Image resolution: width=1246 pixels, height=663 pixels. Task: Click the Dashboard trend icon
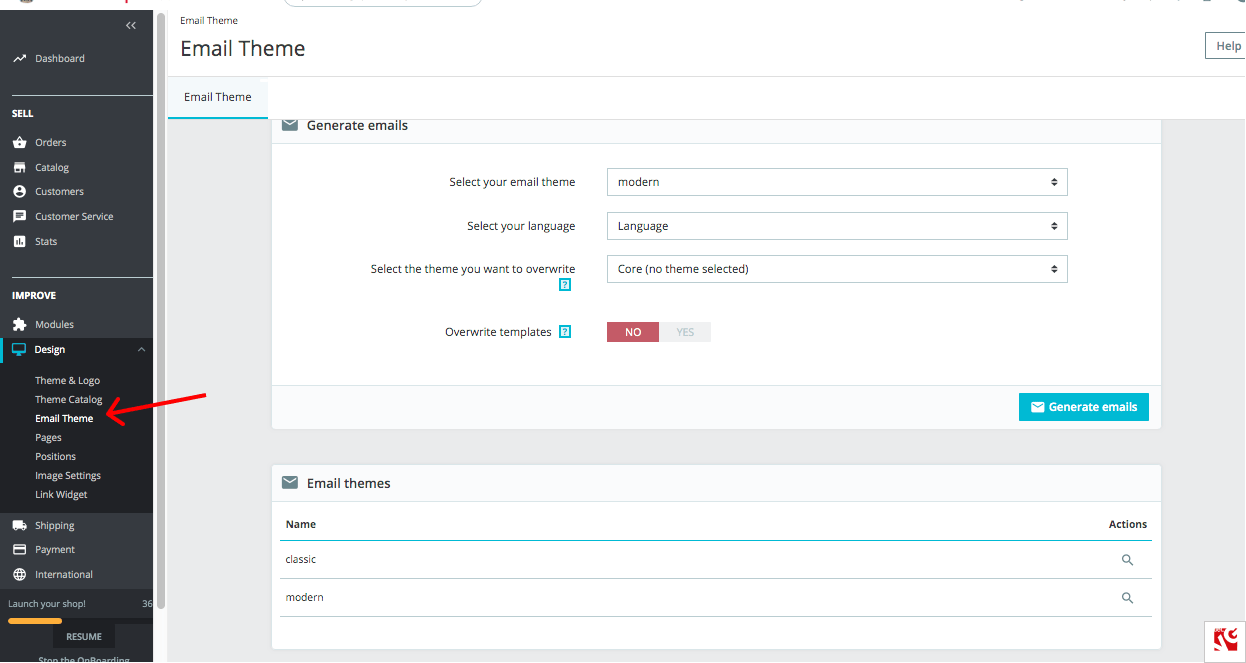click(19, 59)
